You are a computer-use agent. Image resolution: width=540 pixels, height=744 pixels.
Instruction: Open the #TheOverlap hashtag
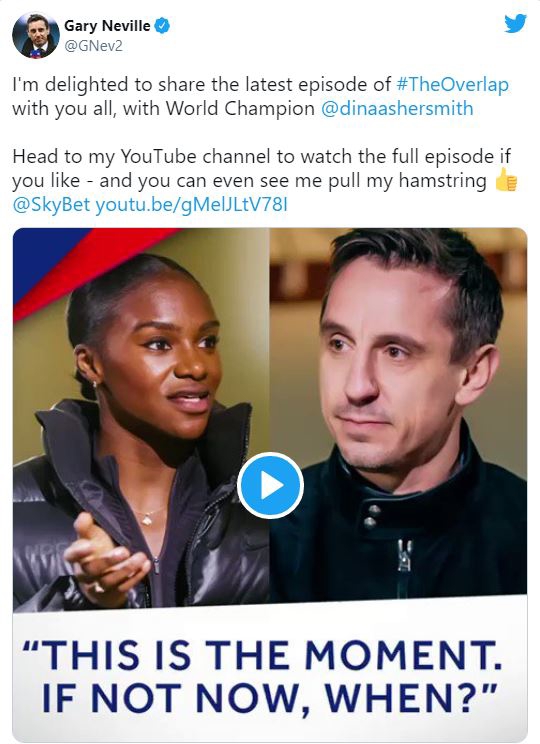pos(452,84)
